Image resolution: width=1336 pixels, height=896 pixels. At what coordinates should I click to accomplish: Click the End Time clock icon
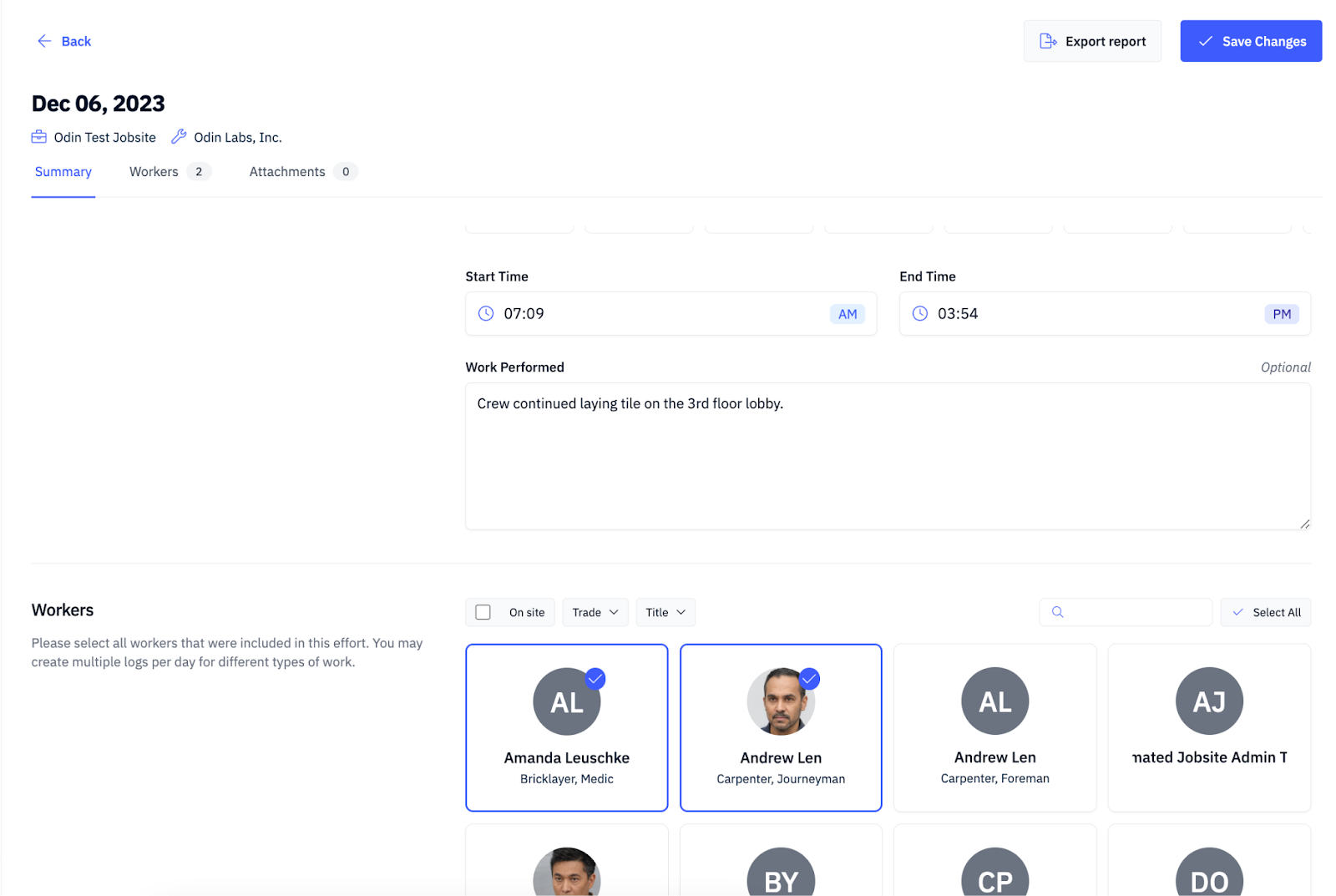pyautogui.click(x=919, y=313)
